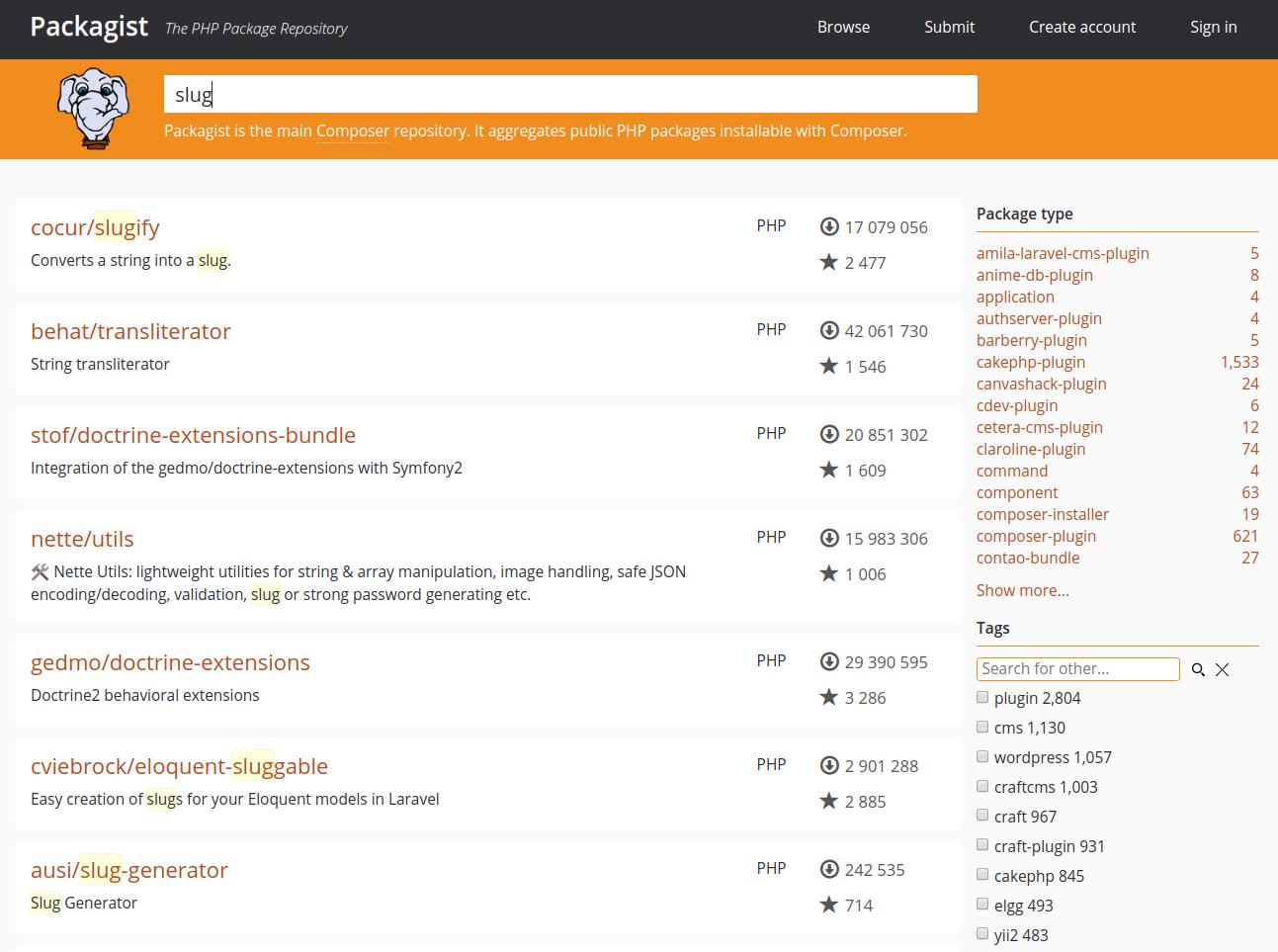The height and width of the screenshot is (952, 1278).
Task: Click the star icon beside behat/transliterator
Action: tap(829, 365)
